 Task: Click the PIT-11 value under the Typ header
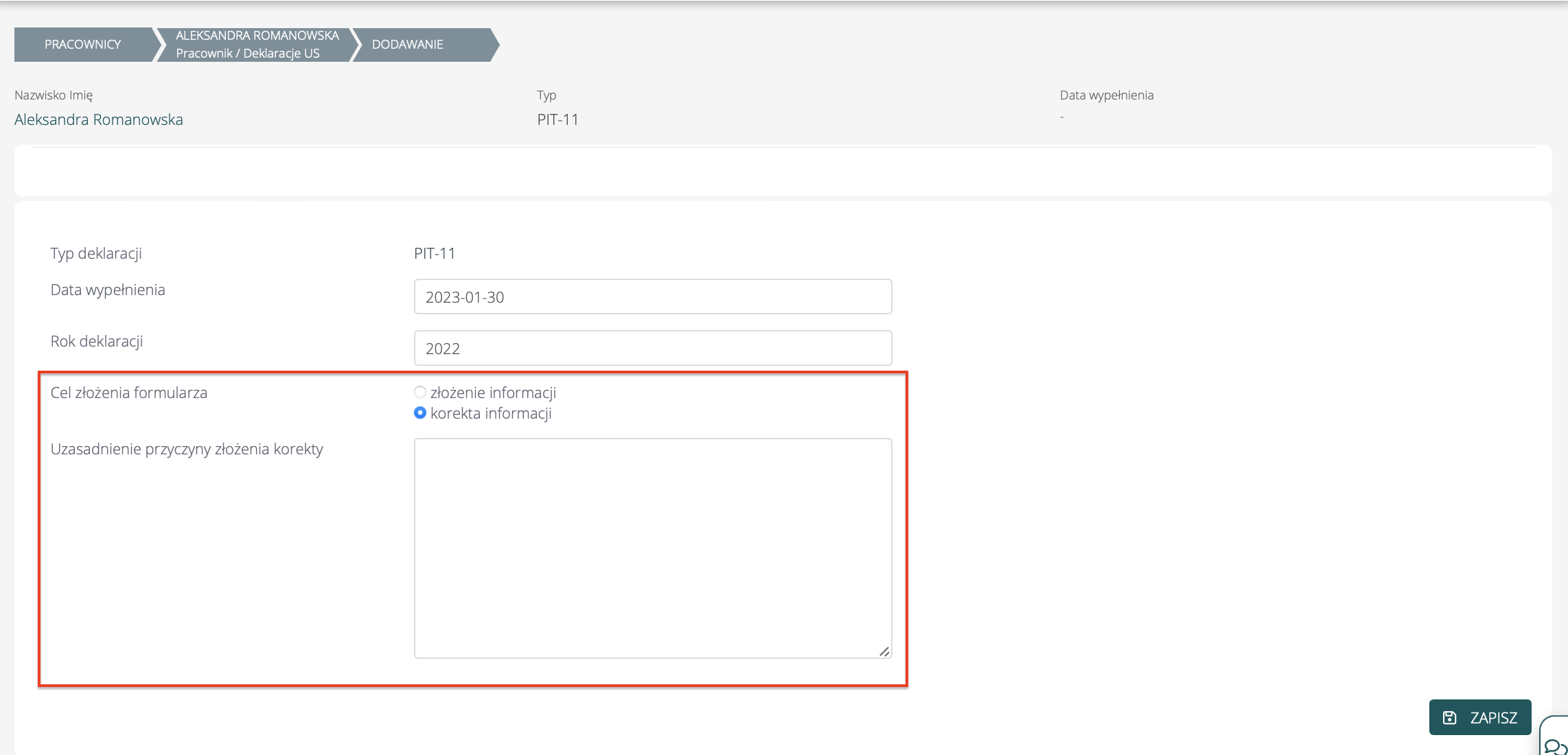tap(557, 119)
